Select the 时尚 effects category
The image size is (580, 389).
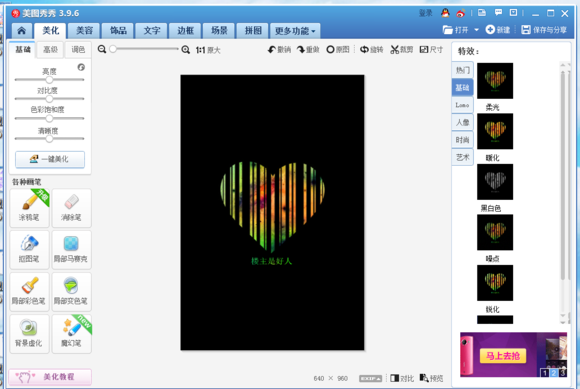(462, 140)
